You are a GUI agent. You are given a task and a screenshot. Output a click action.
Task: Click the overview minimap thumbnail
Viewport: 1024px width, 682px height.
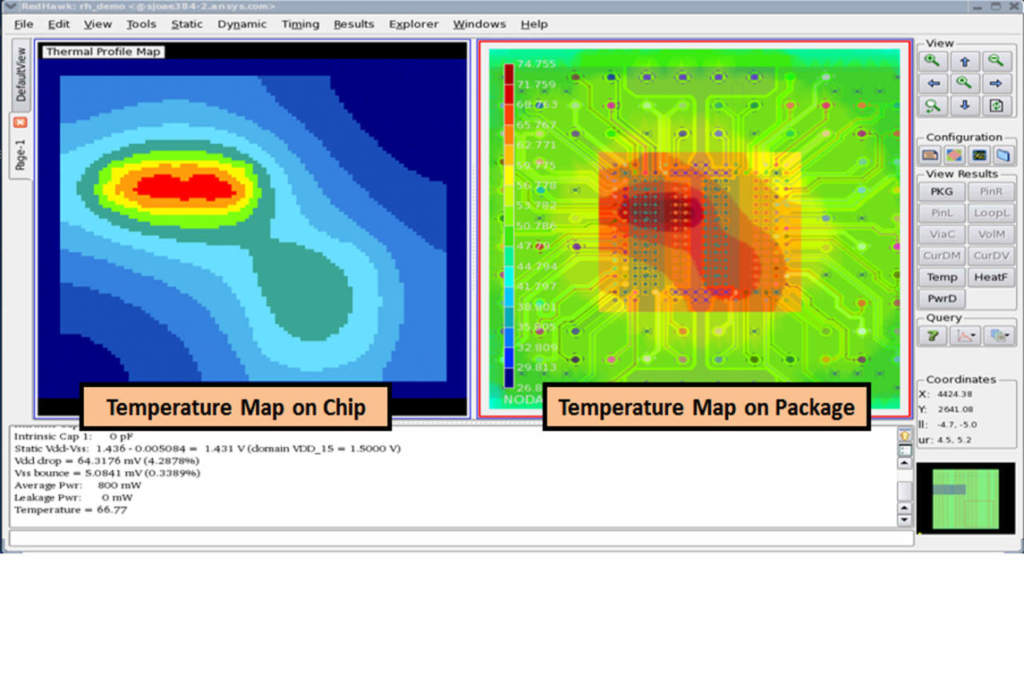[966, 498]
